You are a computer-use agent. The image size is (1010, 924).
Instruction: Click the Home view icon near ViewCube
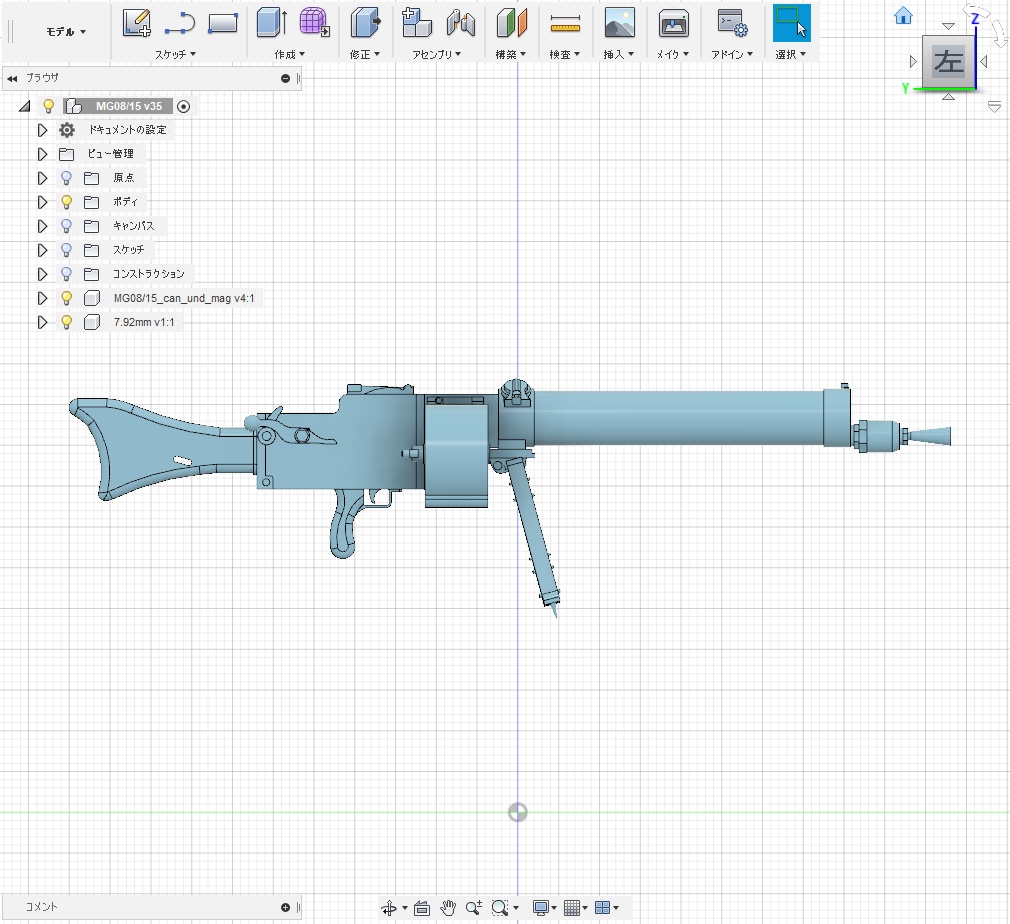pos(903,15)
